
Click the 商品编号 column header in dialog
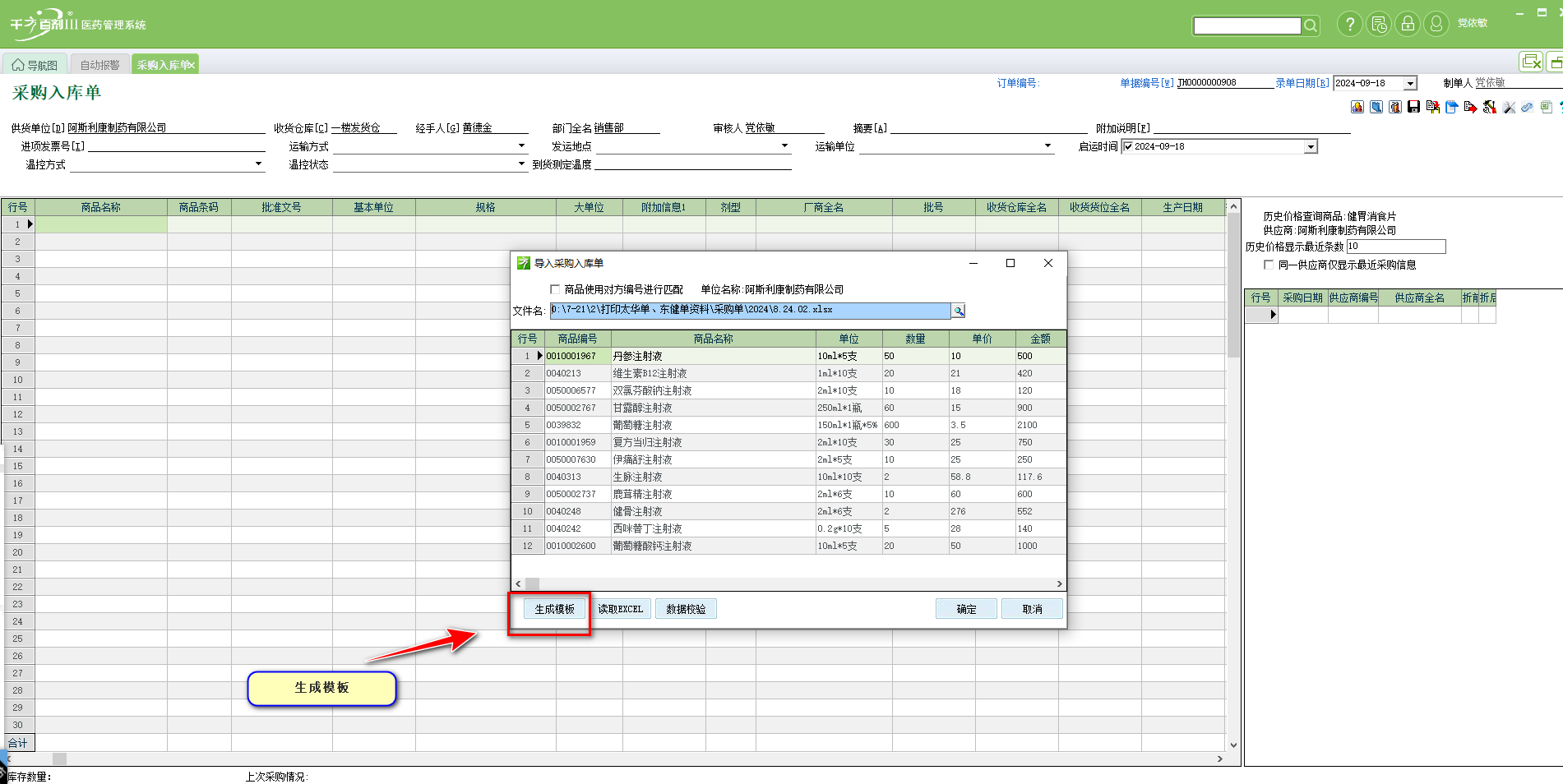coord(577,339)
